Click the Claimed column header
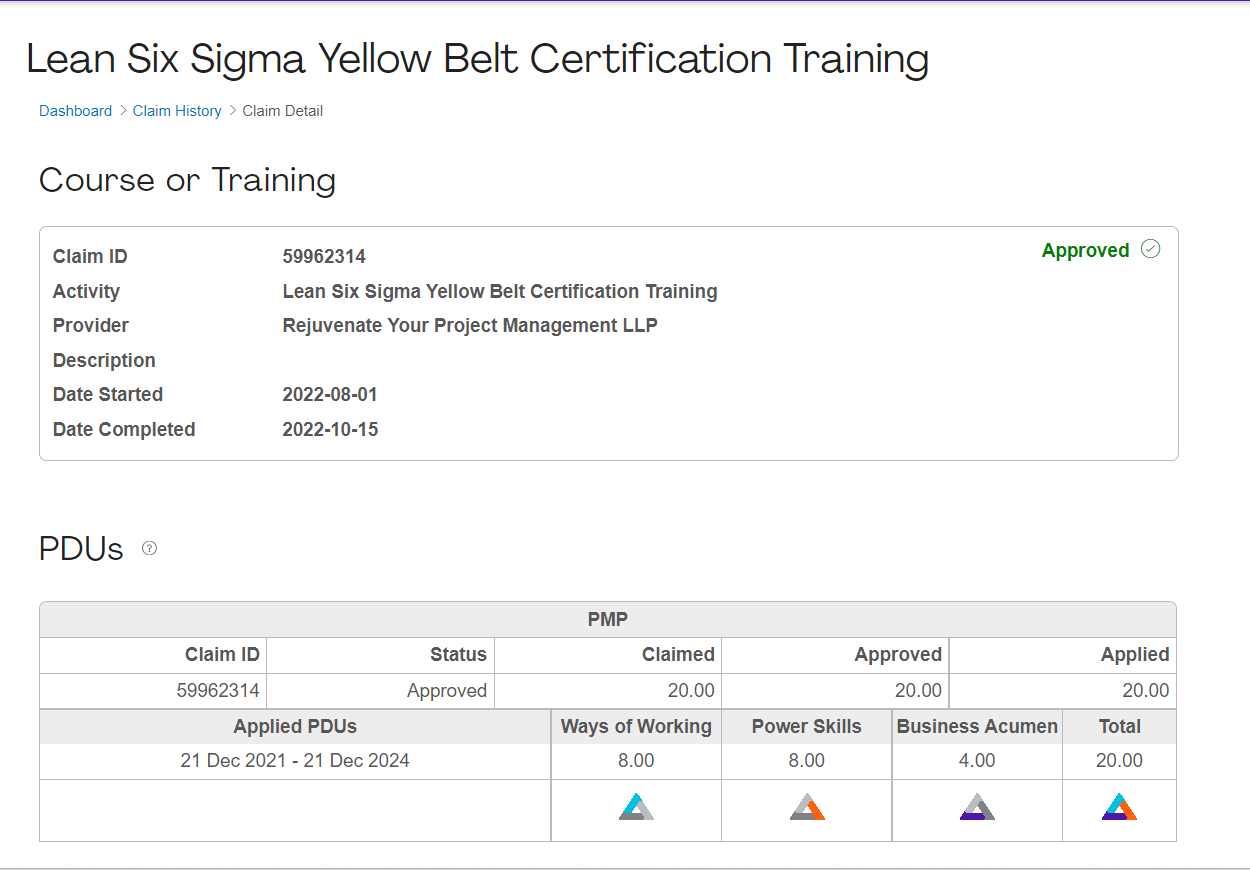The width and height of the screenshot is (1250, 870). pyautogui.click(x=678, y=655)
